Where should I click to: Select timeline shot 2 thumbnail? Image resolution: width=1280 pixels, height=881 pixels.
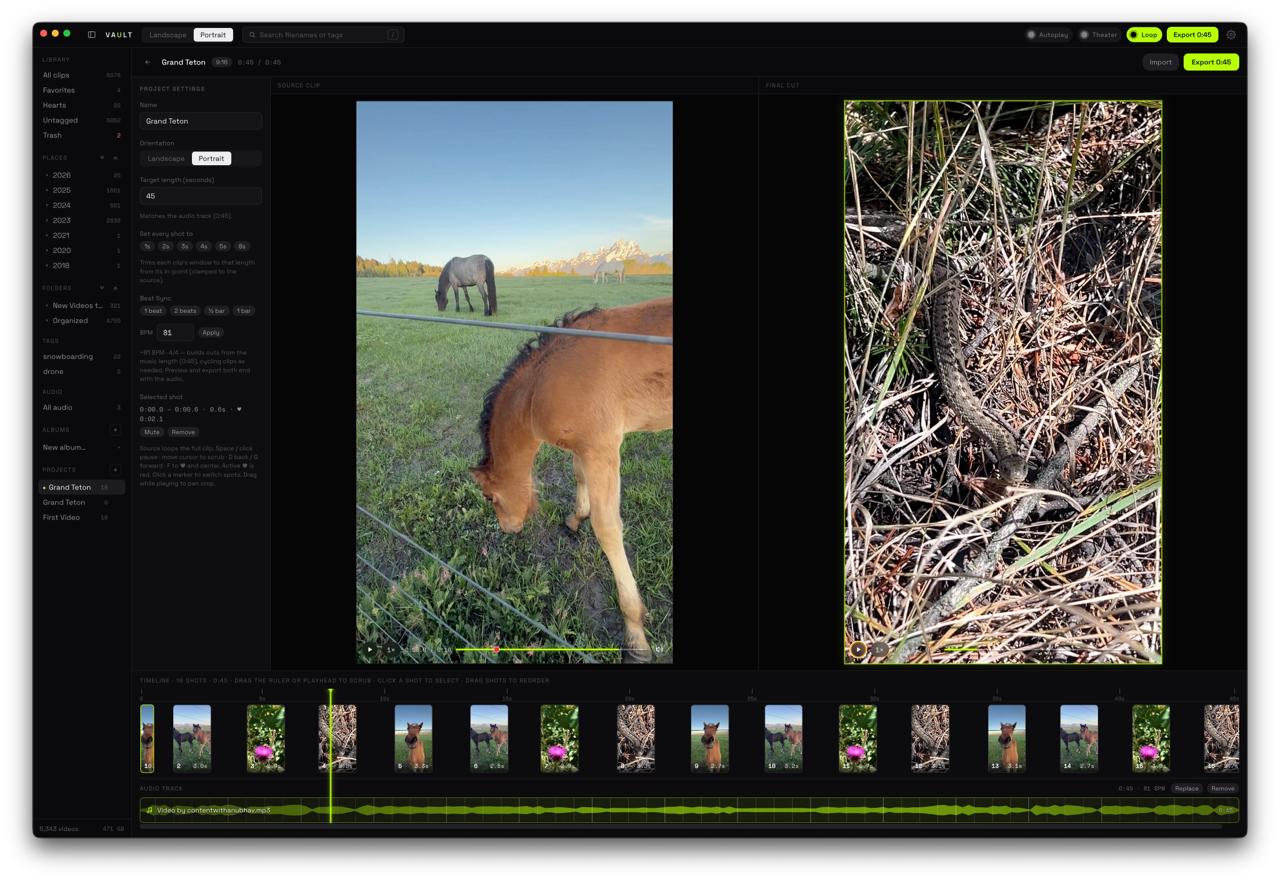pos(192,738)
